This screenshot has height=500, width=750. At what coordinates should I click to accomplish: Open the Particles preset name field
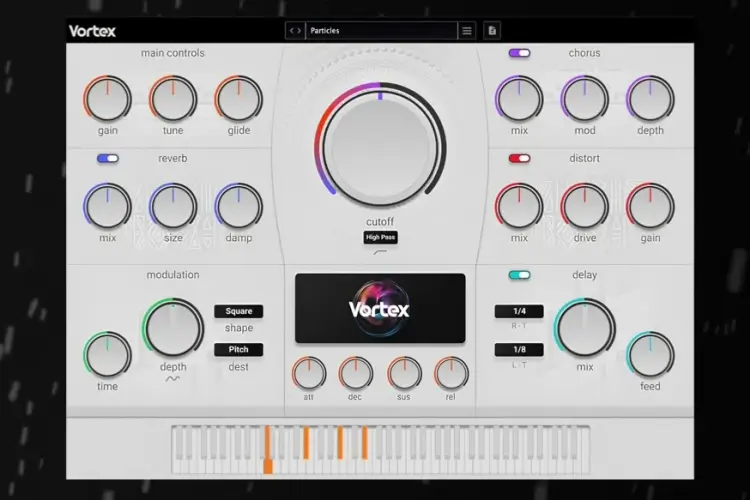381,31
